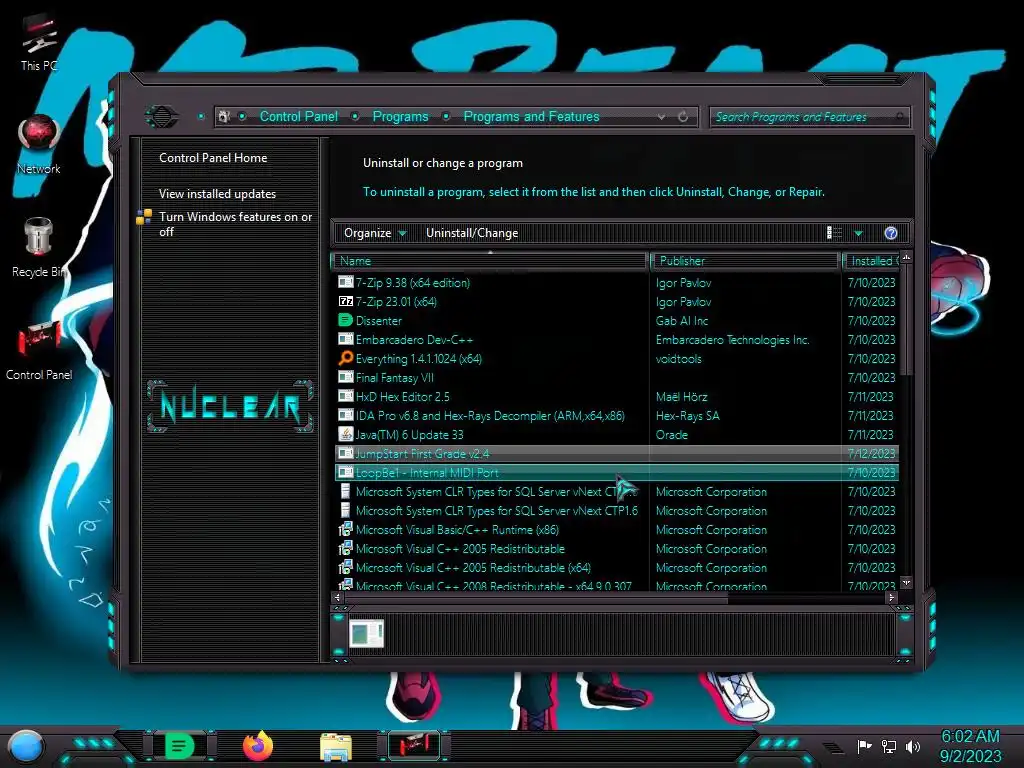Select 7-Zip 23.01 (x64) entry
Viewport: 1024px width, 768px height.
(x=616, y=302)
